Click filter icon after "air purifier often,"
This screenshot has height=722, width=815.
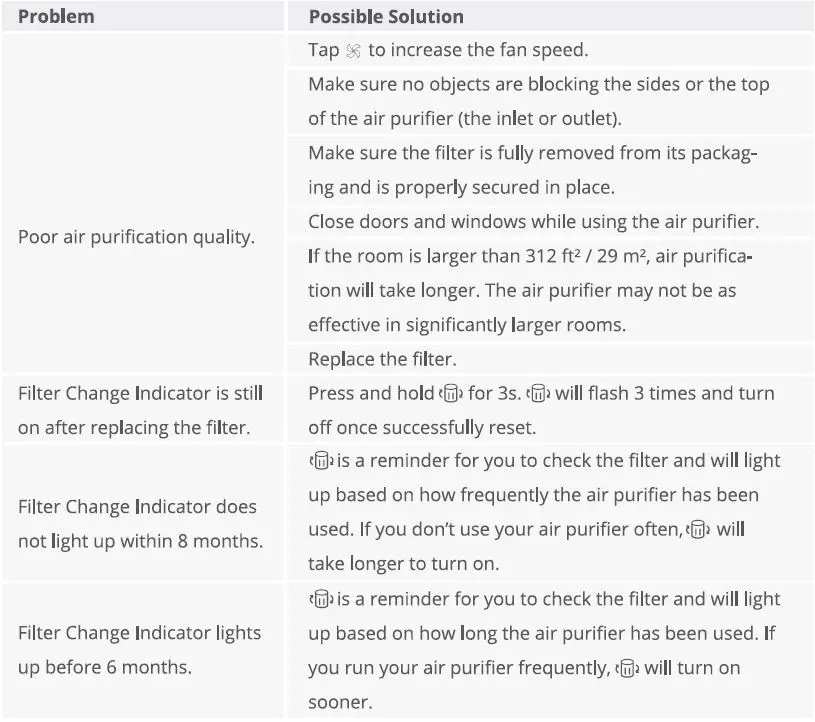coord(699,530)
